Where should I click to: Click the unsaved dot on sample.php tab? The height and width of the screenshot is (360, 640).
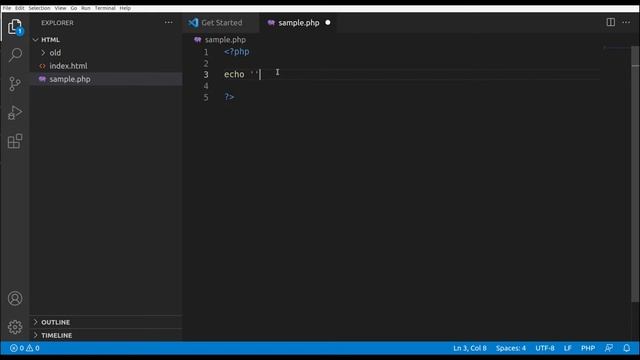pos(328,23)
